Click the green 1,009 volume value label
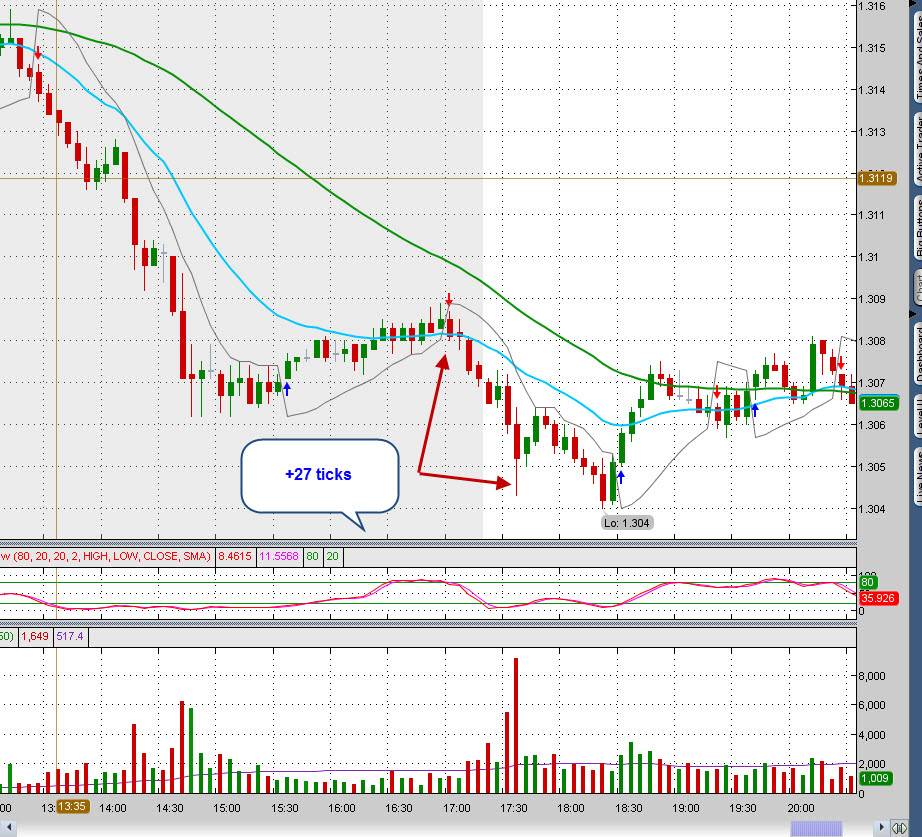 tap(875, 778)
